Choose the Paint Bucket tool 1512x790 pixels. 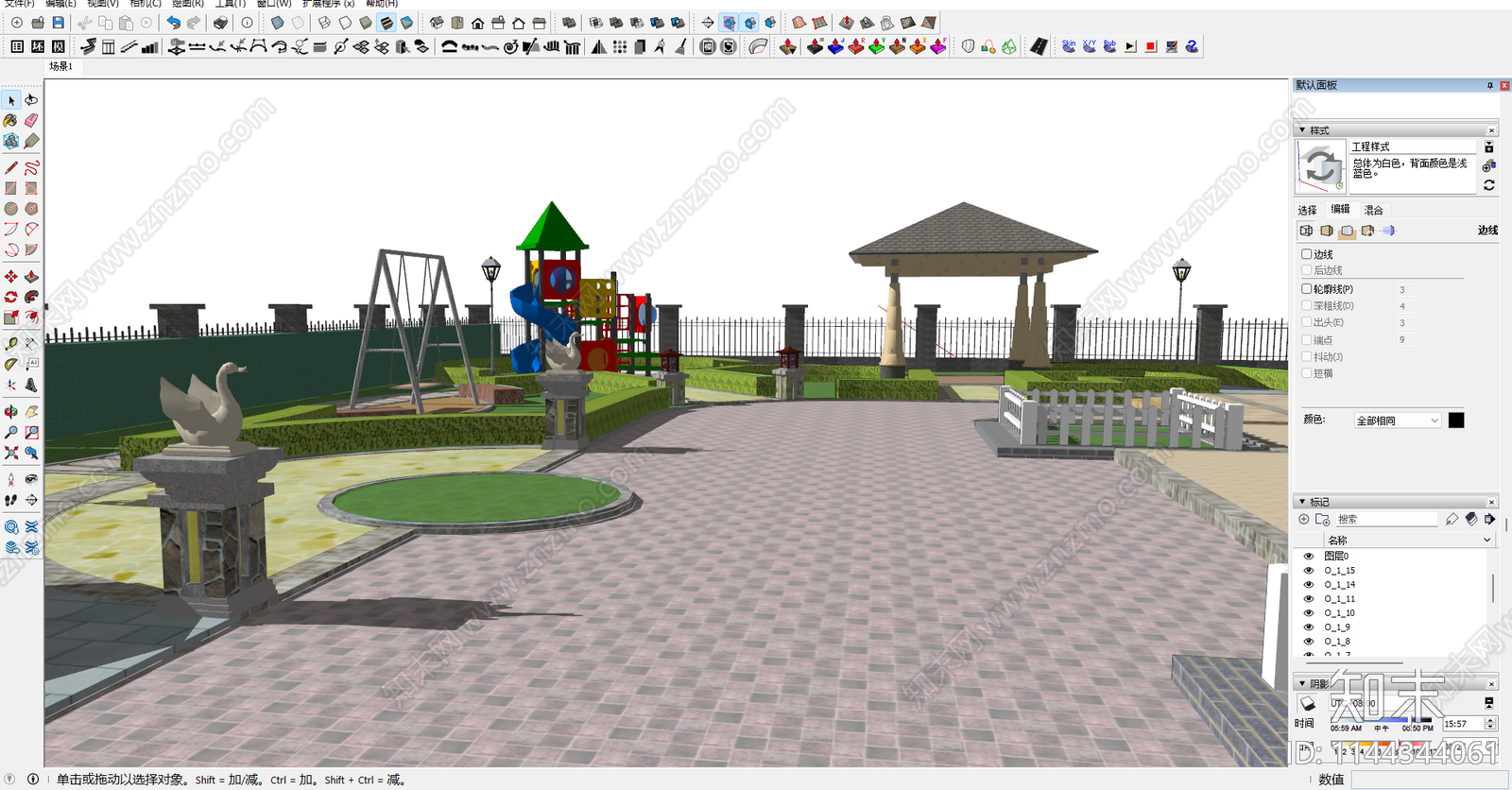tap(11, 120)
